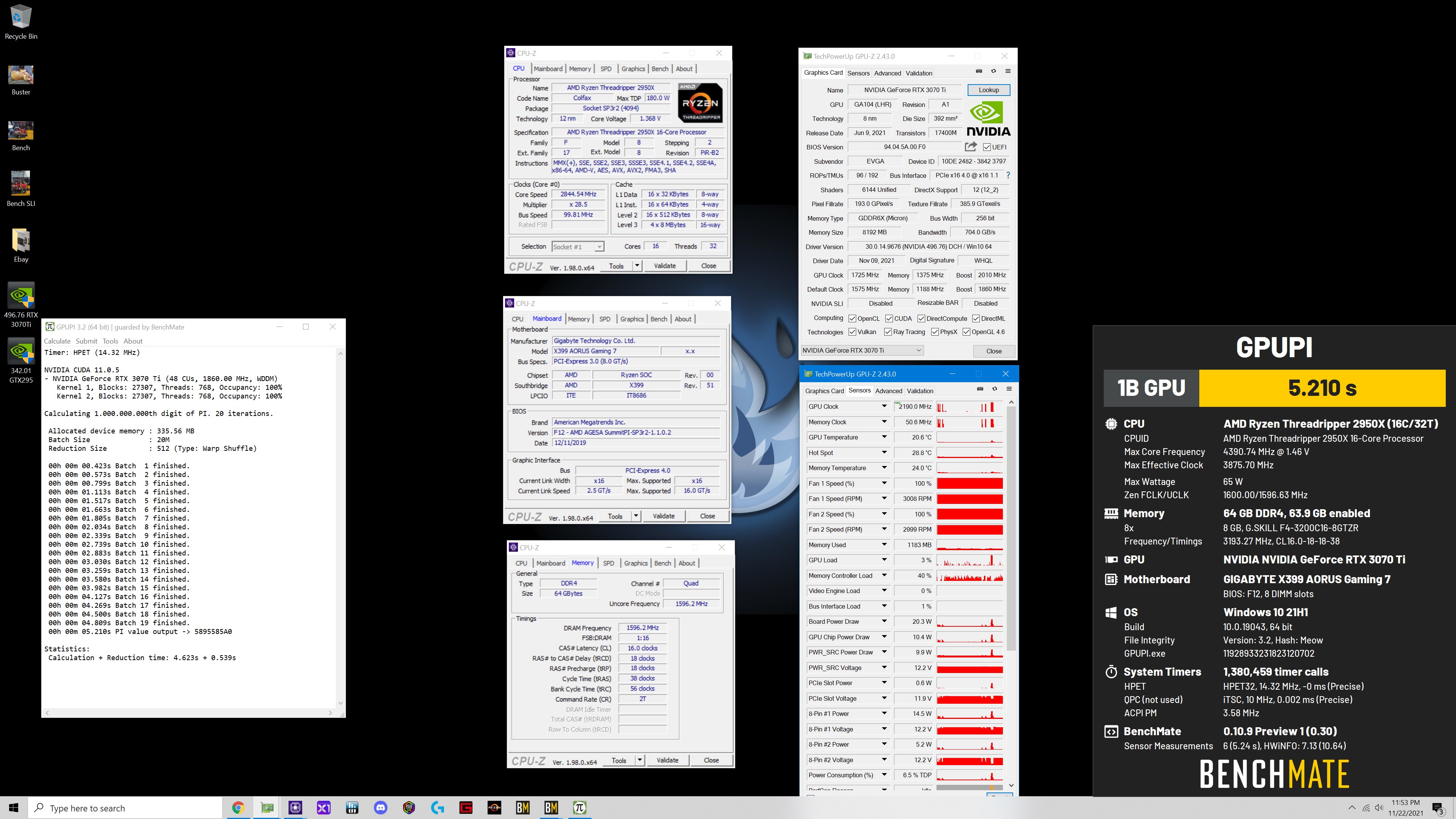Image resolution: width=1456 pixels, height=819 pixels.
Task: Toggle the PhysX checkbox
Action: 935,332
